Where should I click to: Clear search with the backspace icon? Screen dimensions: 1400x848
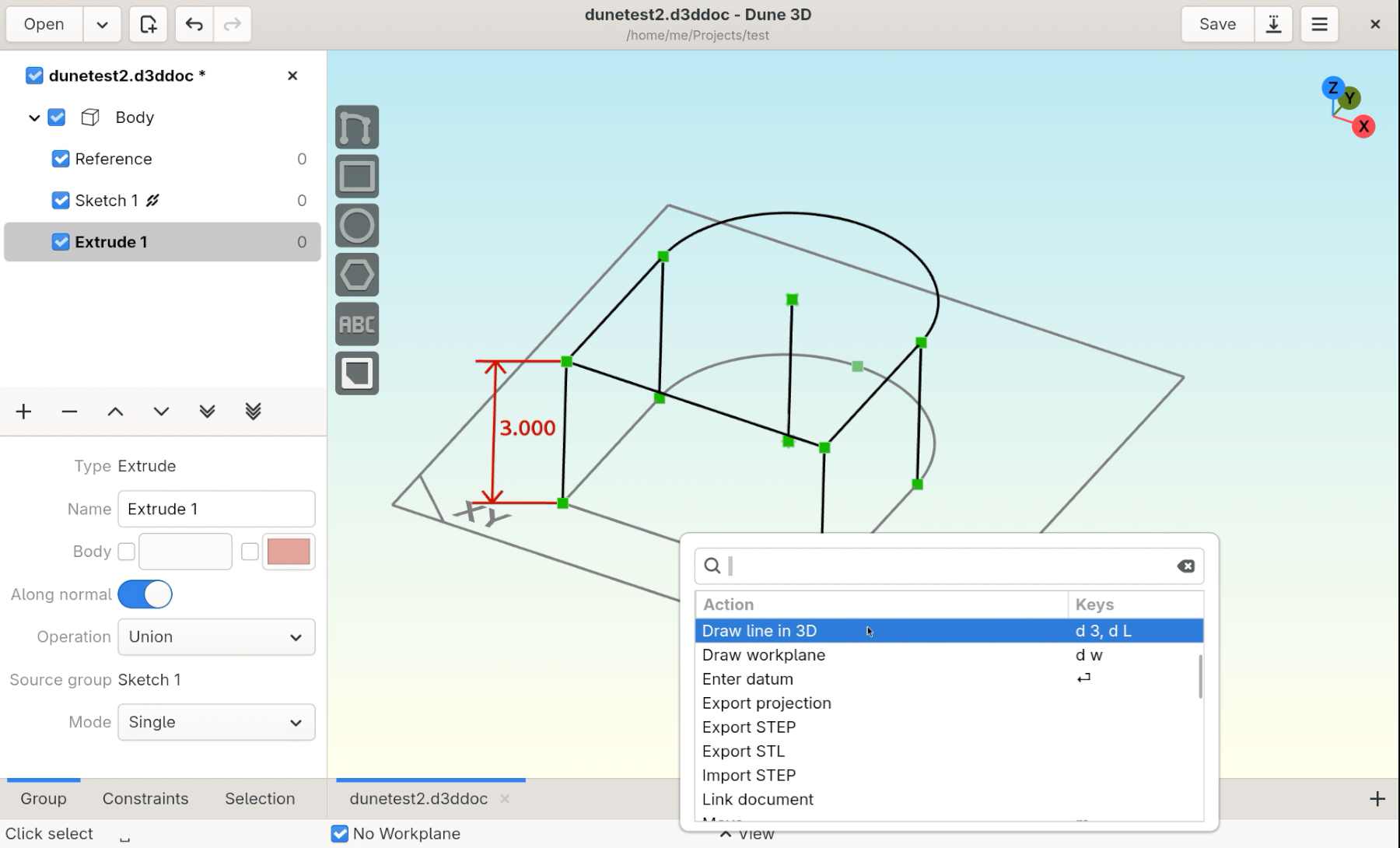(x=1185, y=566)
